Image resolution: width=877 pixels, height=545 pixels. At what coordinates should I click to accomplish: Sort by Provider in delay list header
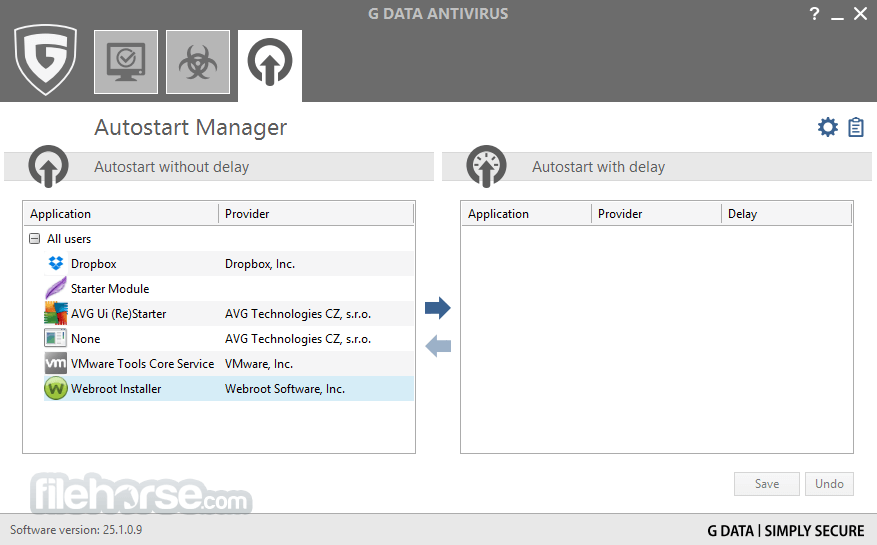[657, 214]
